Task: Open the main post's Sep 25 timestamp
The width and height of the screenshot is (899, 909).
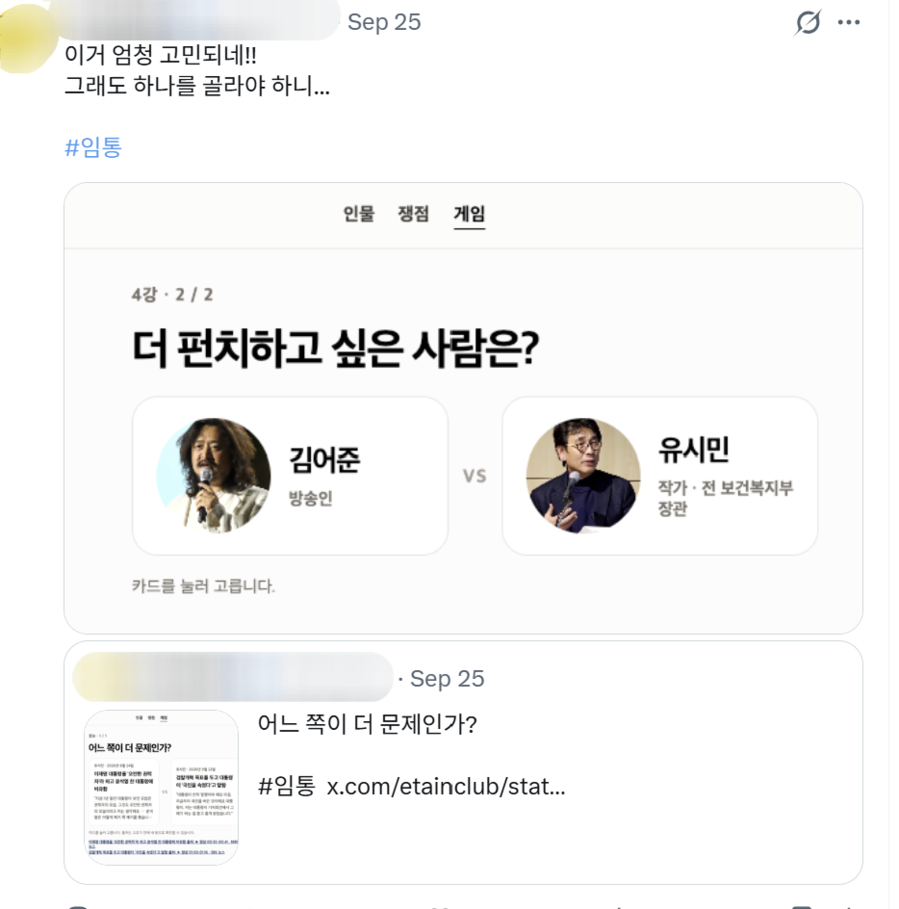Action: click(x=384, y=22)
